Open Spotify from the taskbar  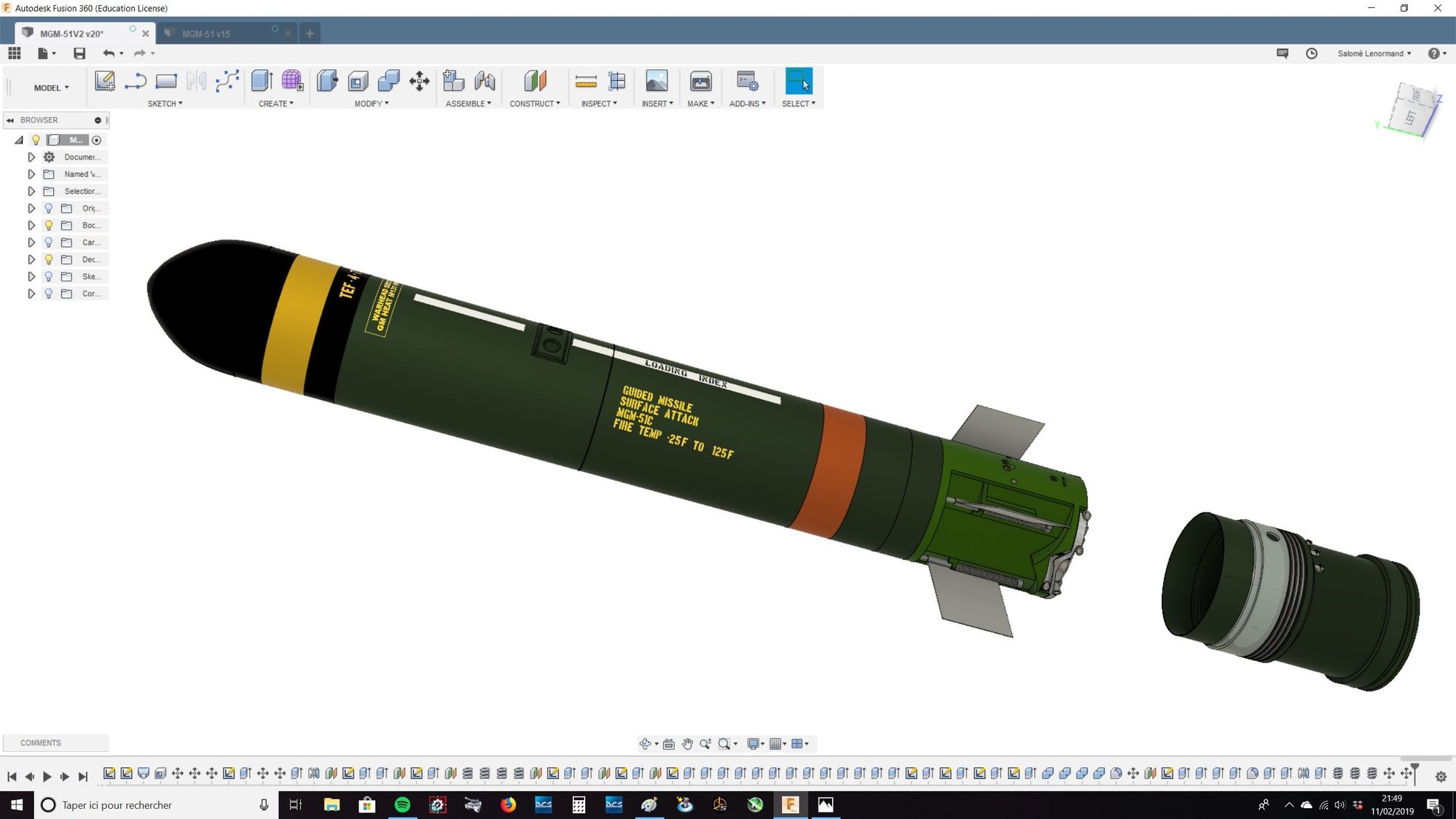[x=402, y=804]
